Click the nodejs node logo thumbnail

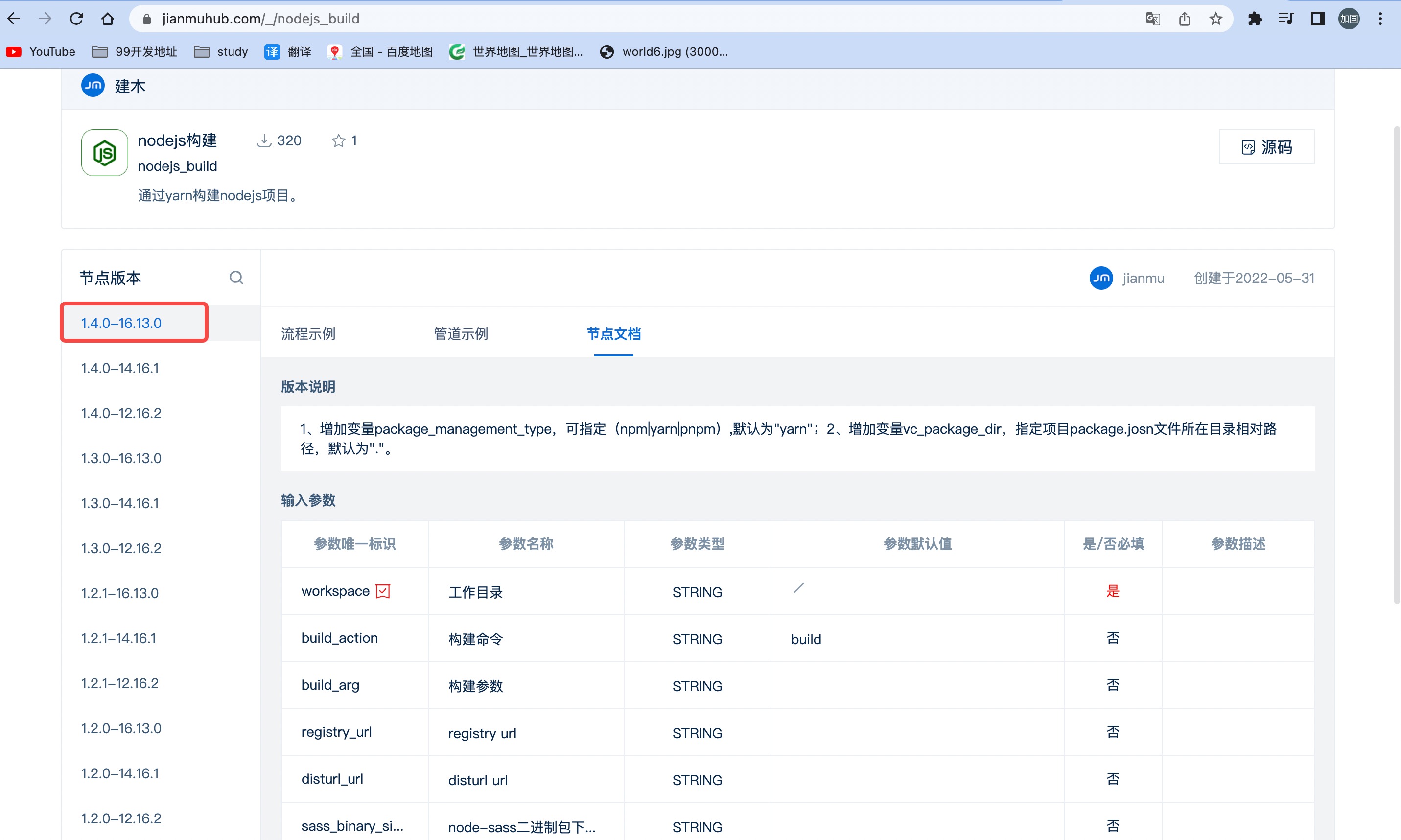coord(105,153)
